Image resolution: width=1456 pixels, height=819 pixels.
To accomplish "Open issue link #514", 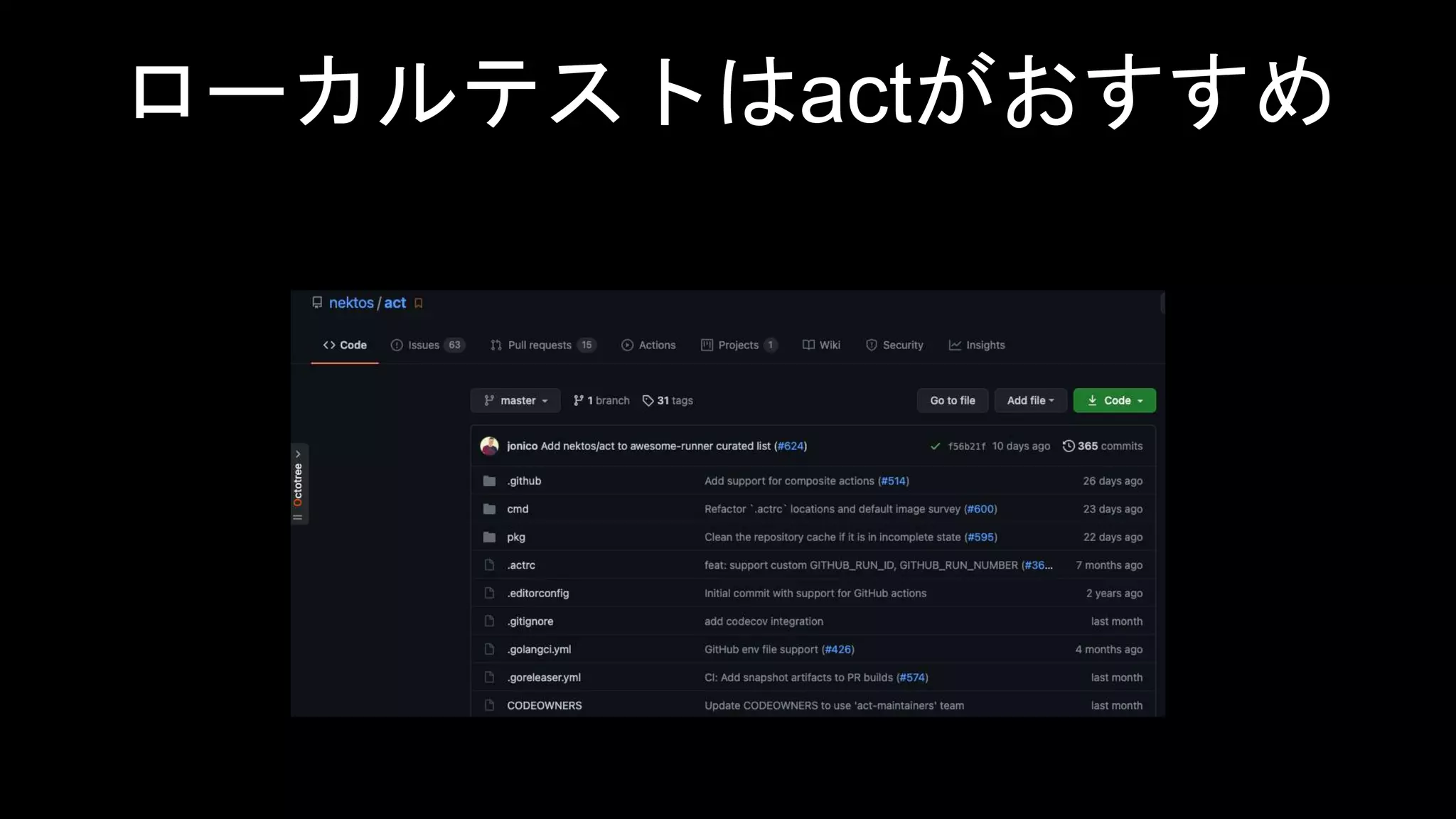I will coord(894,481).
